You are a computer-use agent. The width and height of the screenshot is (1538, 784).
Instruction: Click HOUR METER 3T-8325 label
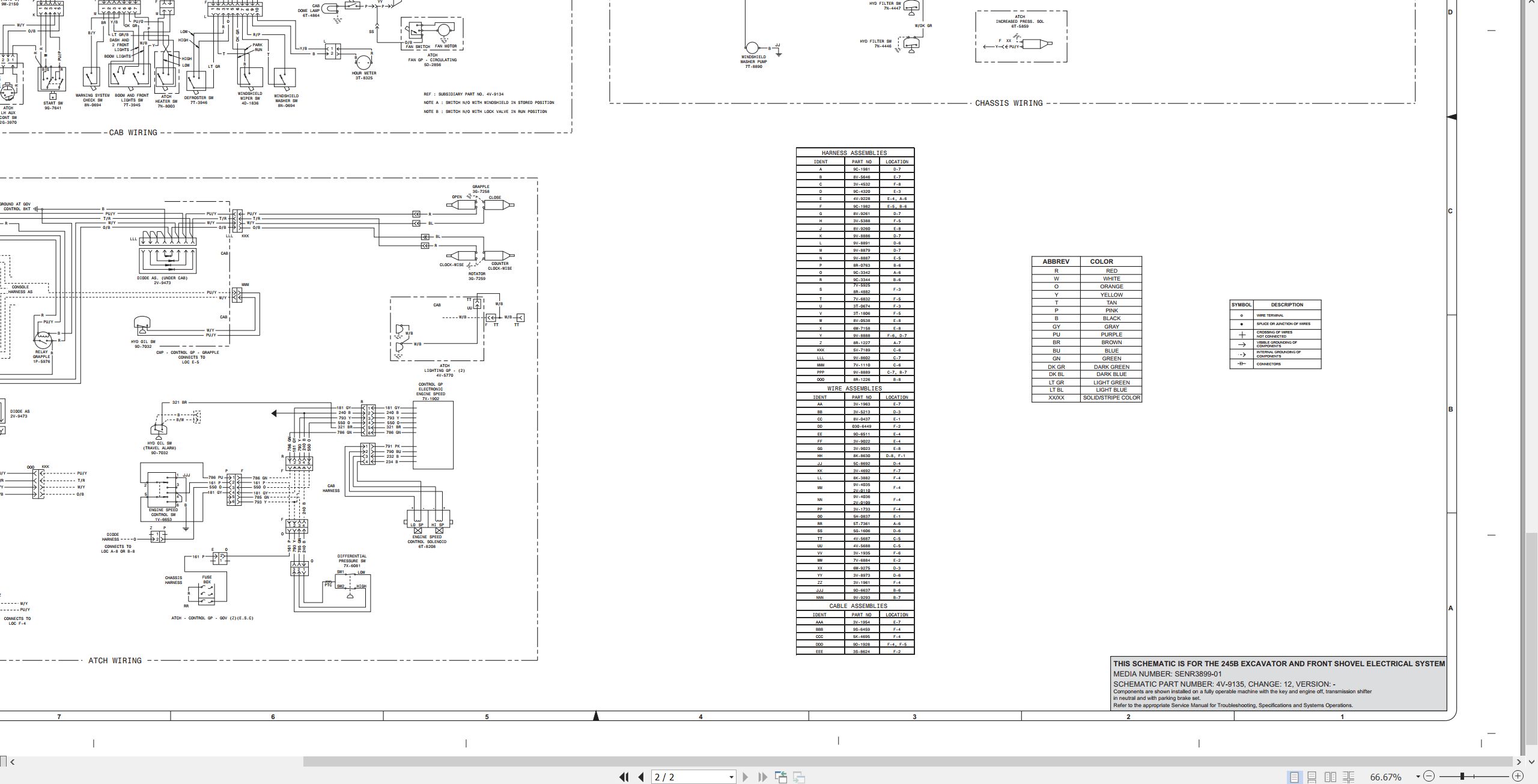pyautogui.click(x=364, y=76)
